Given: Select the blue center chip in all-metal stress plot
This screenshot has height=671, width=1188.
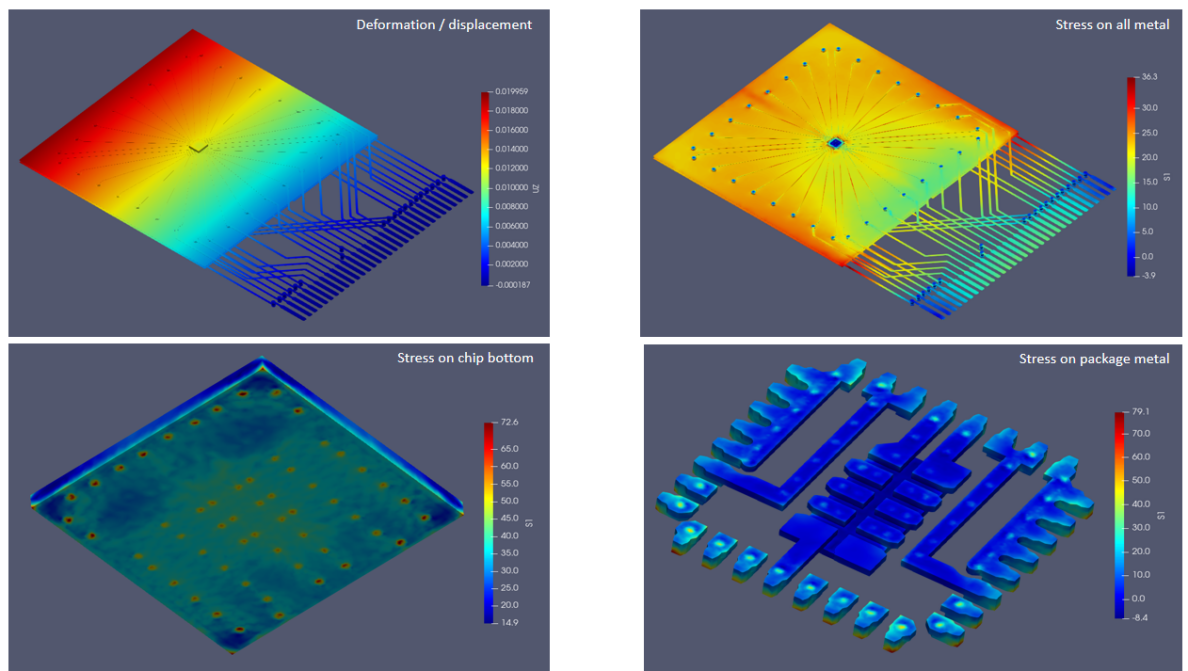Looking at the screenshot, I should tap(834, 144).
